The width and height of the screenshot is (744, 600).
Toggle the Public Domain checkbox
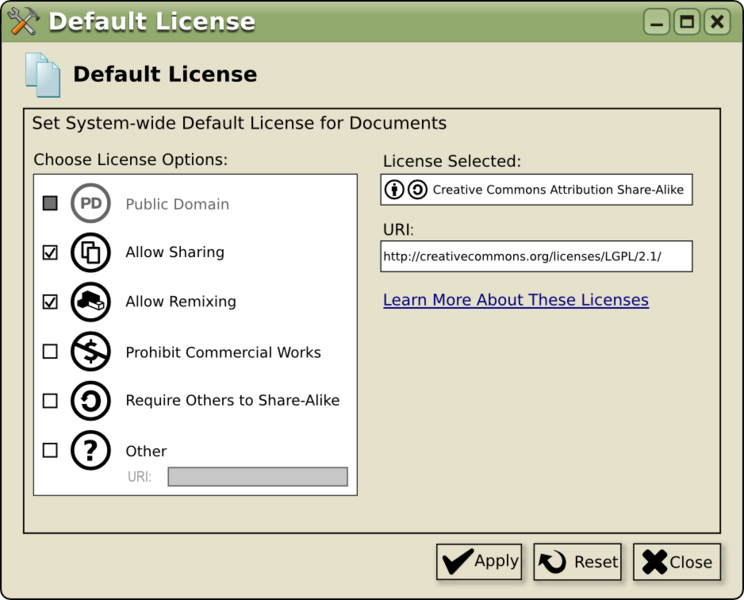pyautogui.click(x=50, y=203)
